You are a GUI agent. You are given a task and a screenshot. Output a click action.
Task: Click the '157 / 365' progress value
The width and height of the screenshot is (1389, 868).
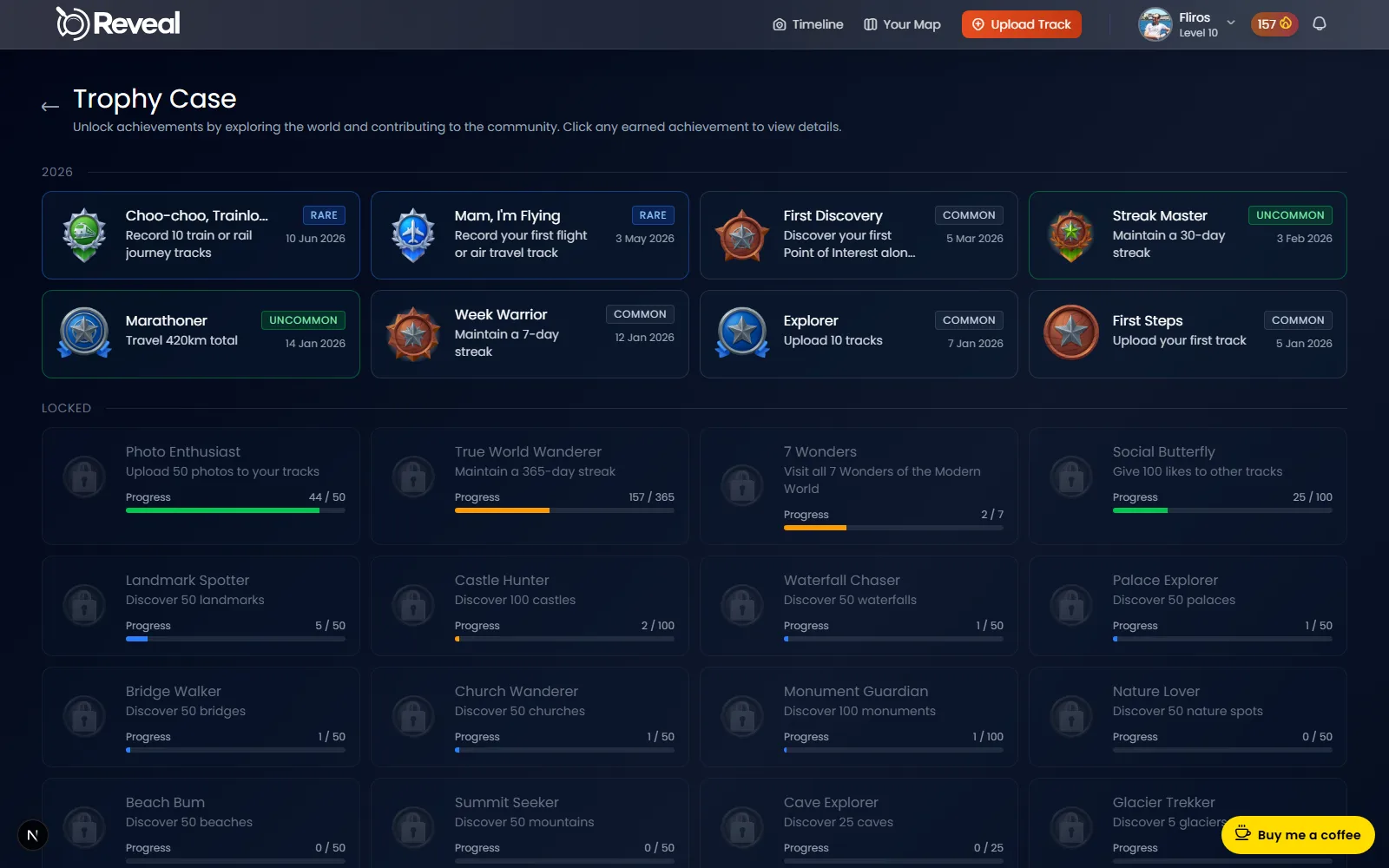click(651, 497)
